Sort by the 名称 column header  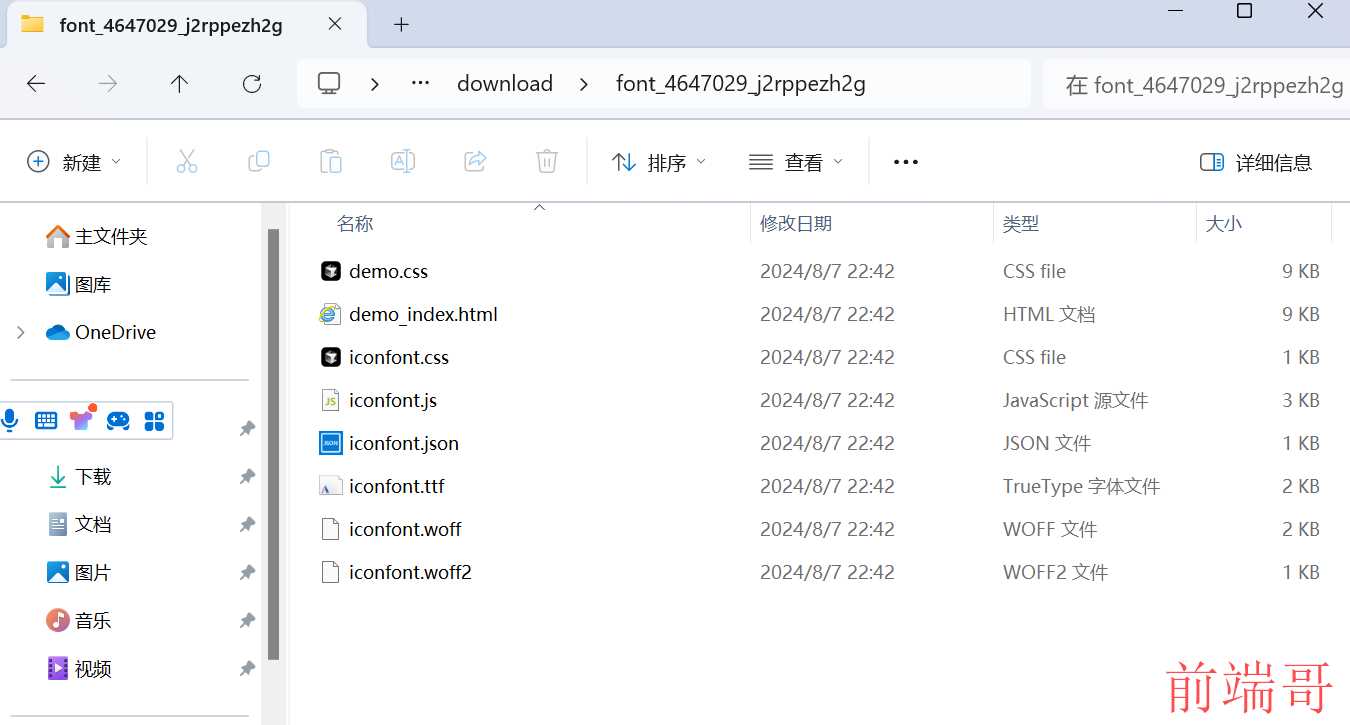pyautogui.click(x=355, y=224)
